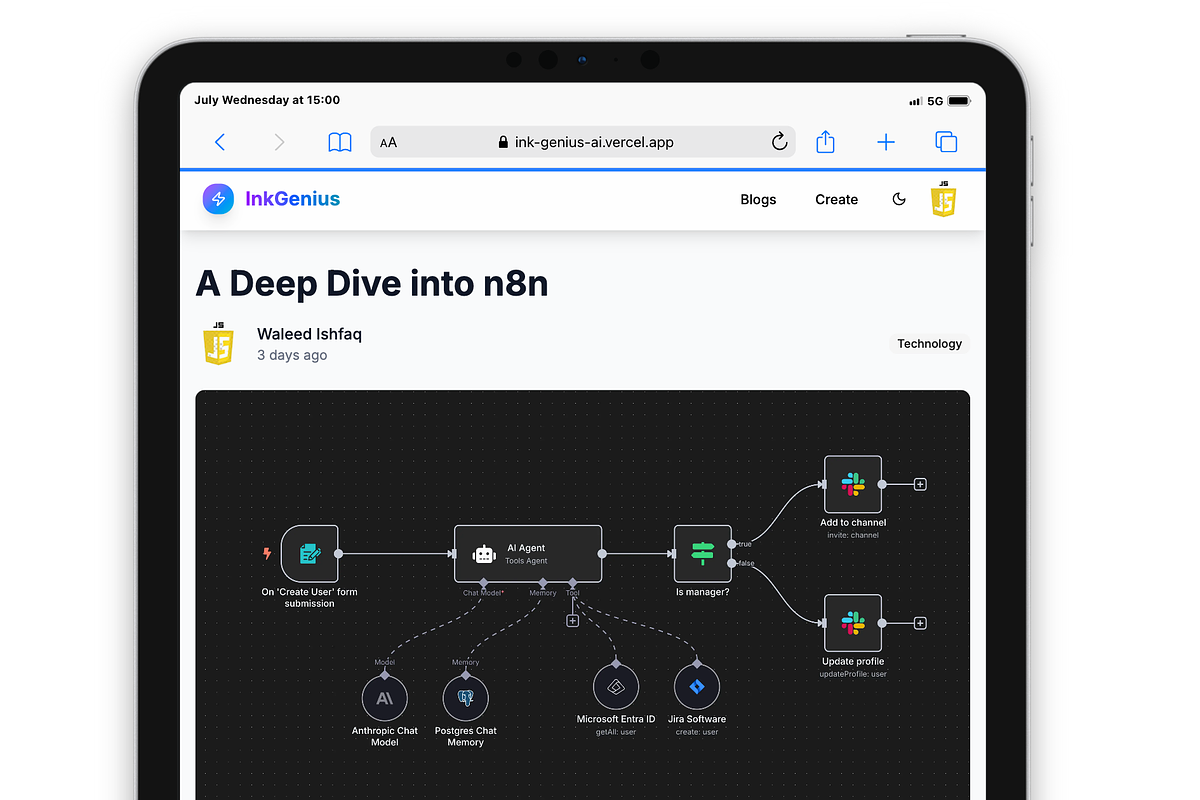Image resolution: width=1200 pixels, height=800 pixels.
Task: Click the Is manager? switch node
Action: click(702, 553)
